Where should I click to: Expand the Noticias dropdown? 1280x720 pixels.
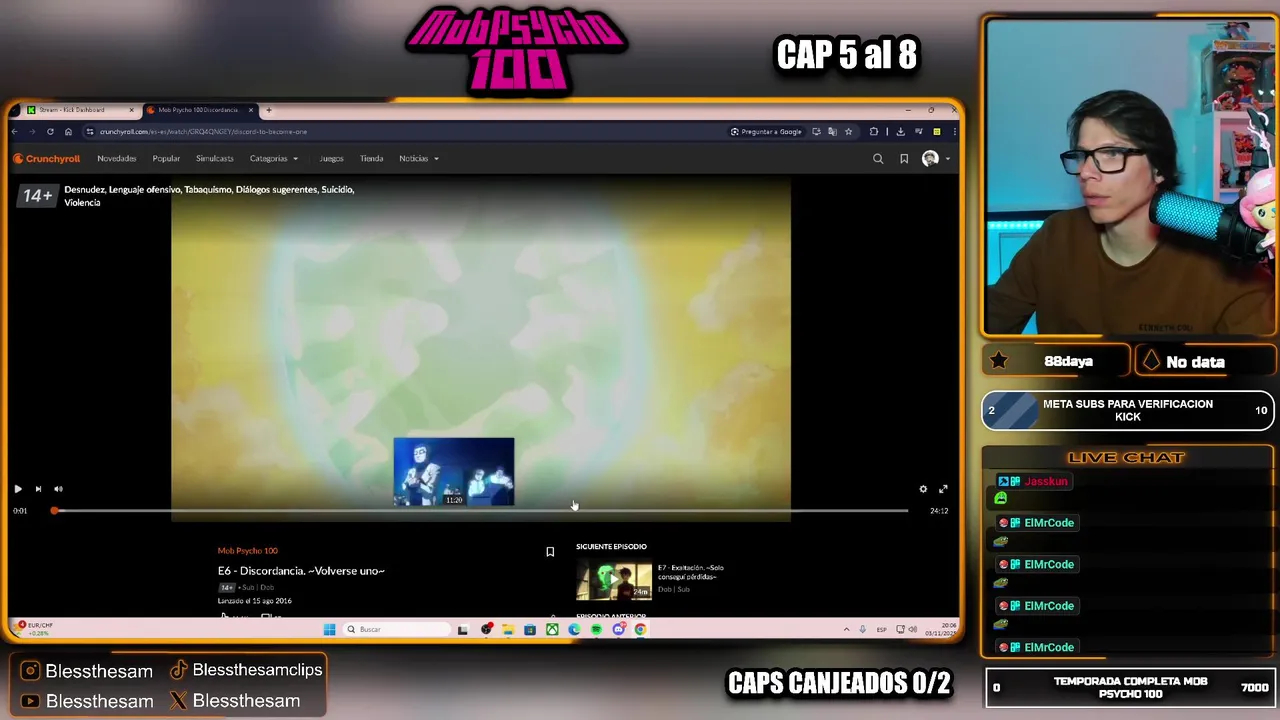click(419, 158)
